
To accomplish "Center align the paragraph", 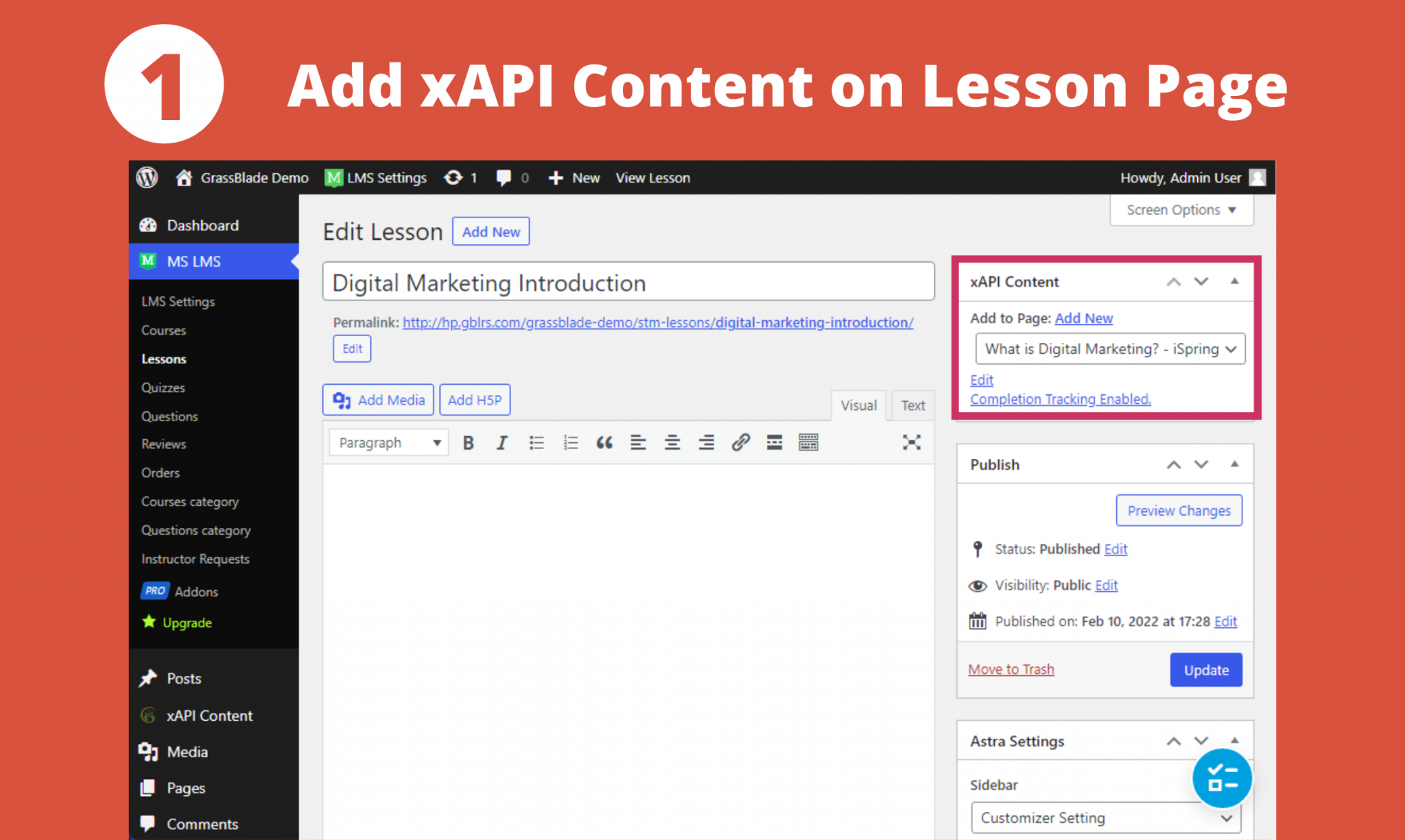I will [672, 442].
